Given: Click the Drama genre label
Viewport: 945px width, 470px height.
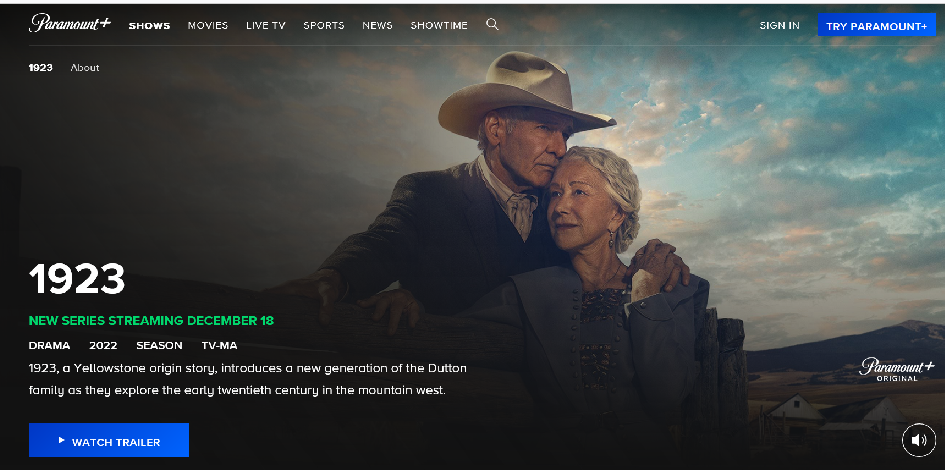Looking at the screenshot, I should [49, 345].
